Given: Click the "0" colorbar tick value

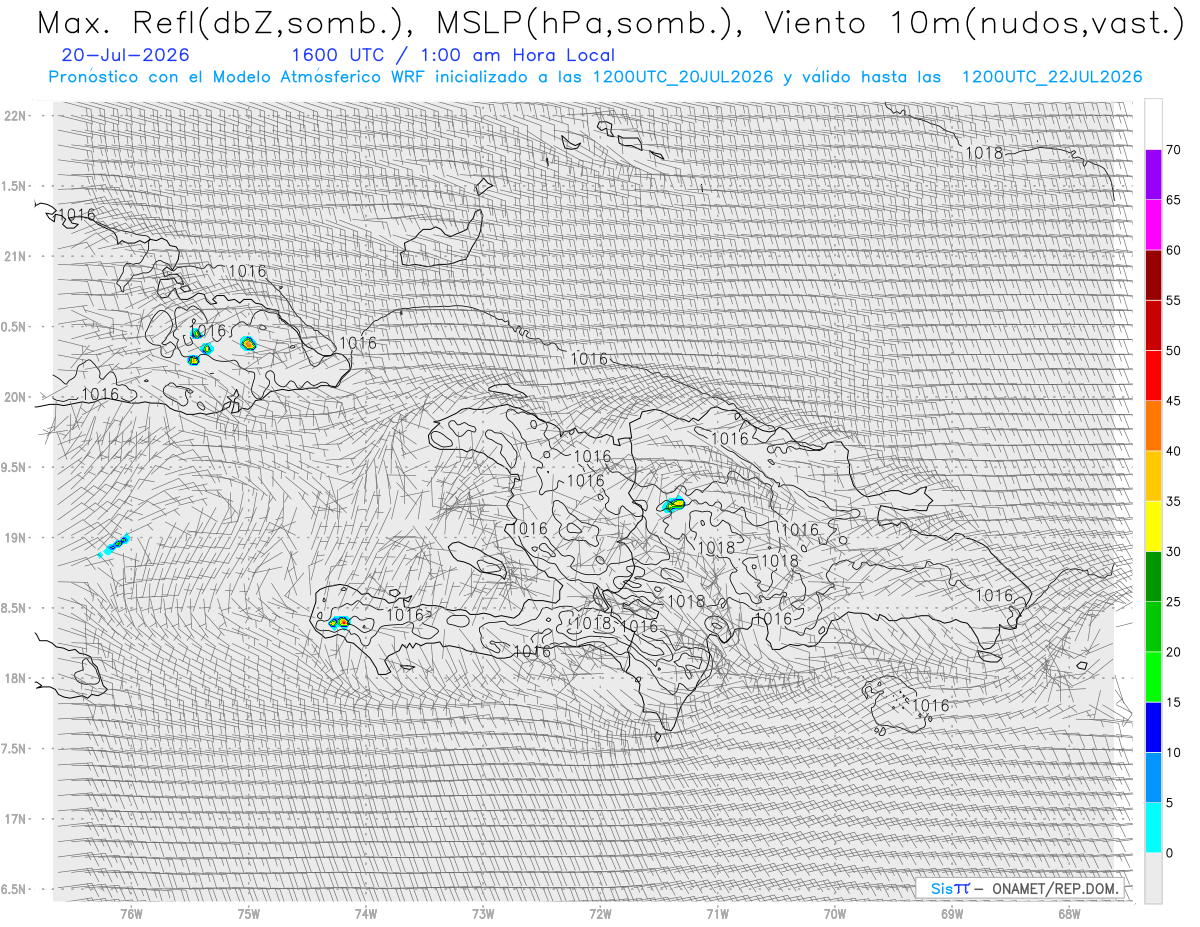Looking at the screenshot, I should click(x=1169, y=852).
